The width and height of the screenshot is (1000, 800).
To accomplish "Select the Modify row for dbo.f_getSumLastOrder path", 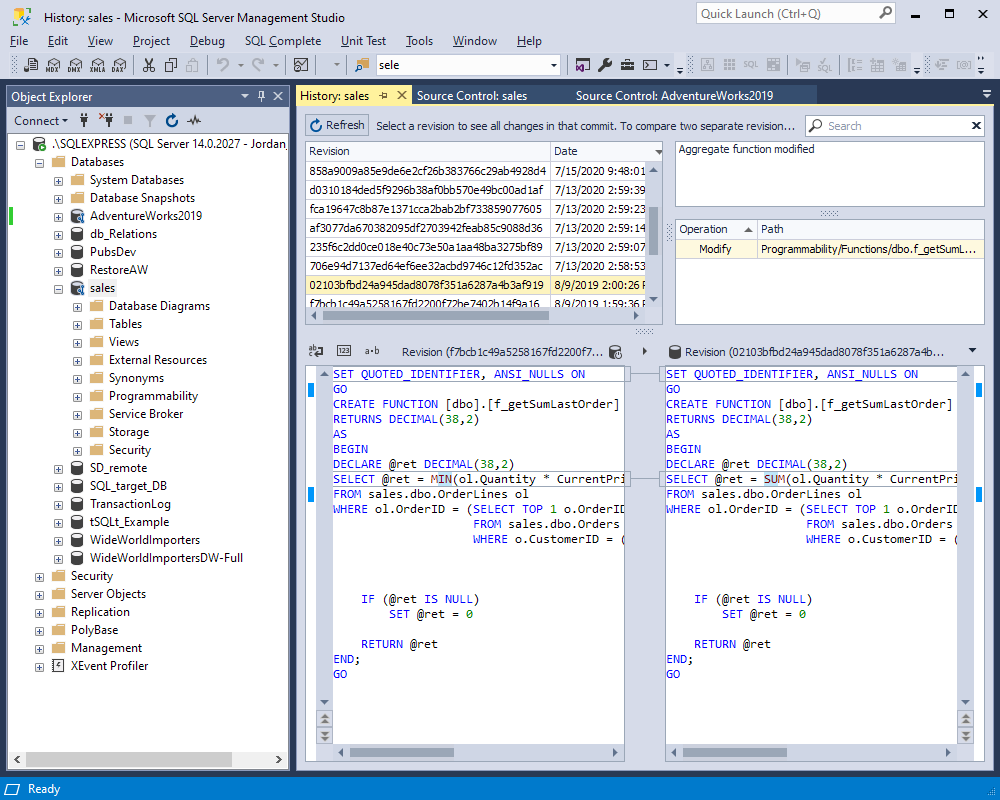I will (x=830, y=249).
